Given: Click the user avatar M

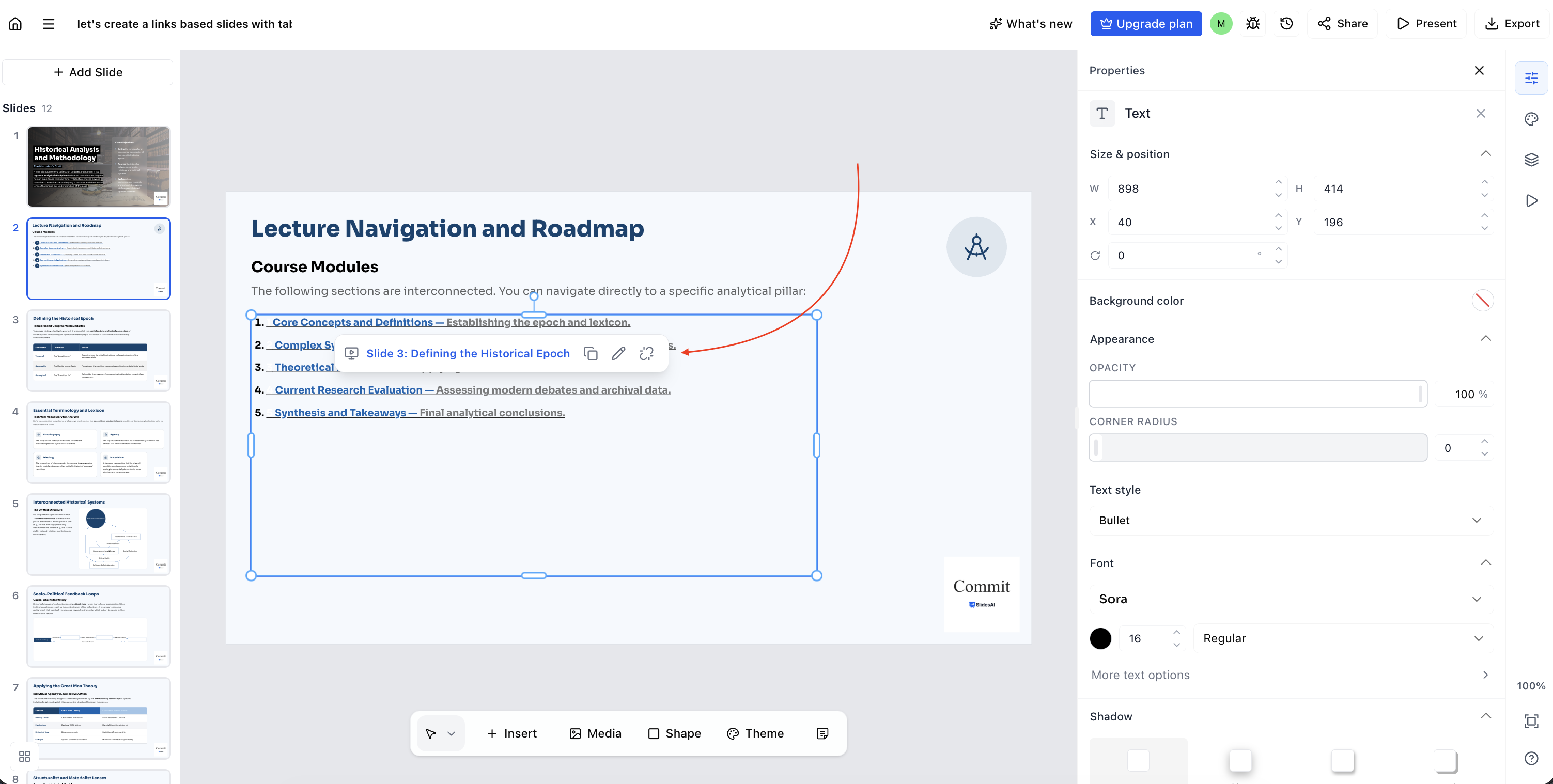Looking at the screenshot, I should [1221, 24].
